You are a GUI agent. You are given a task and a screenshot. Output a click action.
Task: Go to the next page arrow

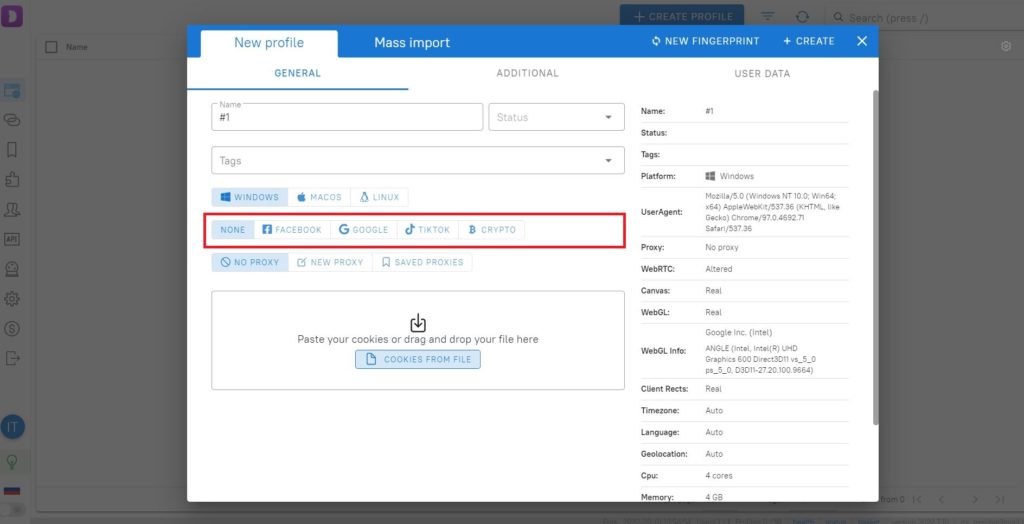point(974,499)
